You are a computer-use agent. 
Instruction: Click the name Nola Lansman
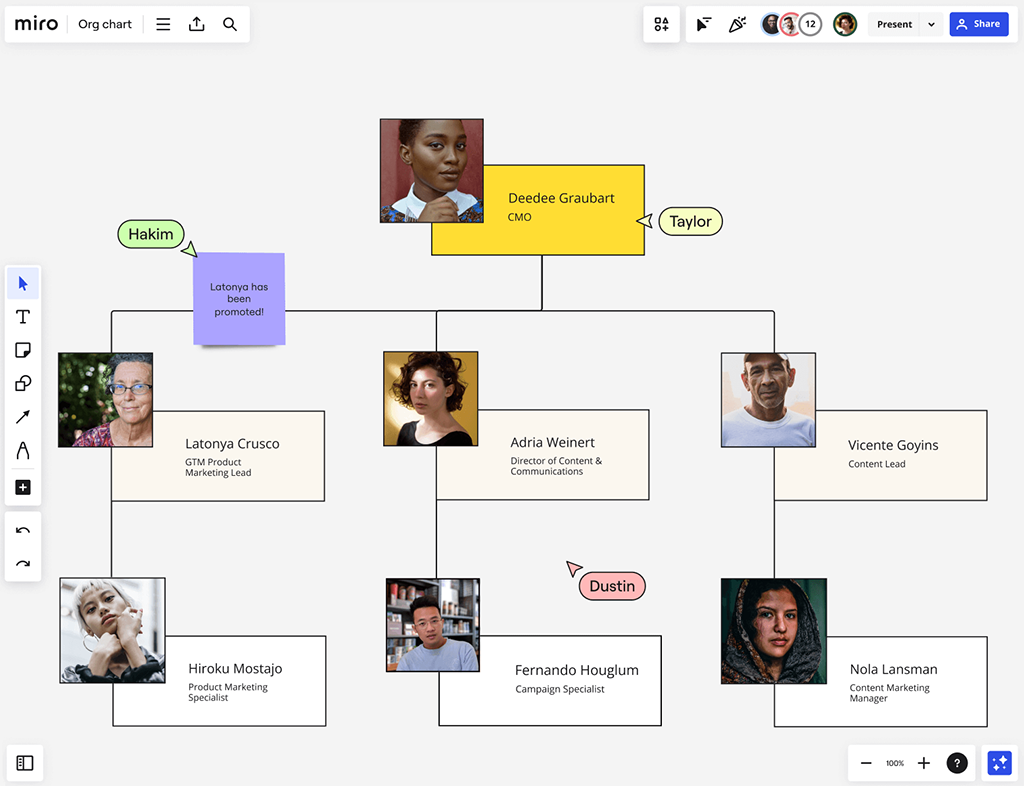[x=893, y=669]
